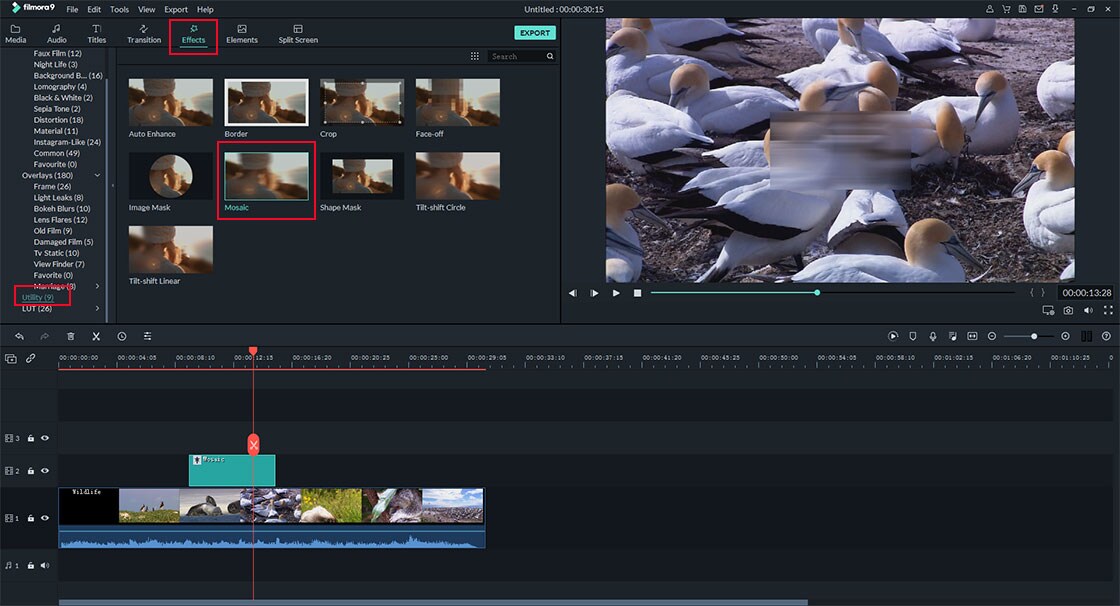Collapse the Overlays category chevron
This screenshot has height=606, width=1120.
(x=97, y=174)
